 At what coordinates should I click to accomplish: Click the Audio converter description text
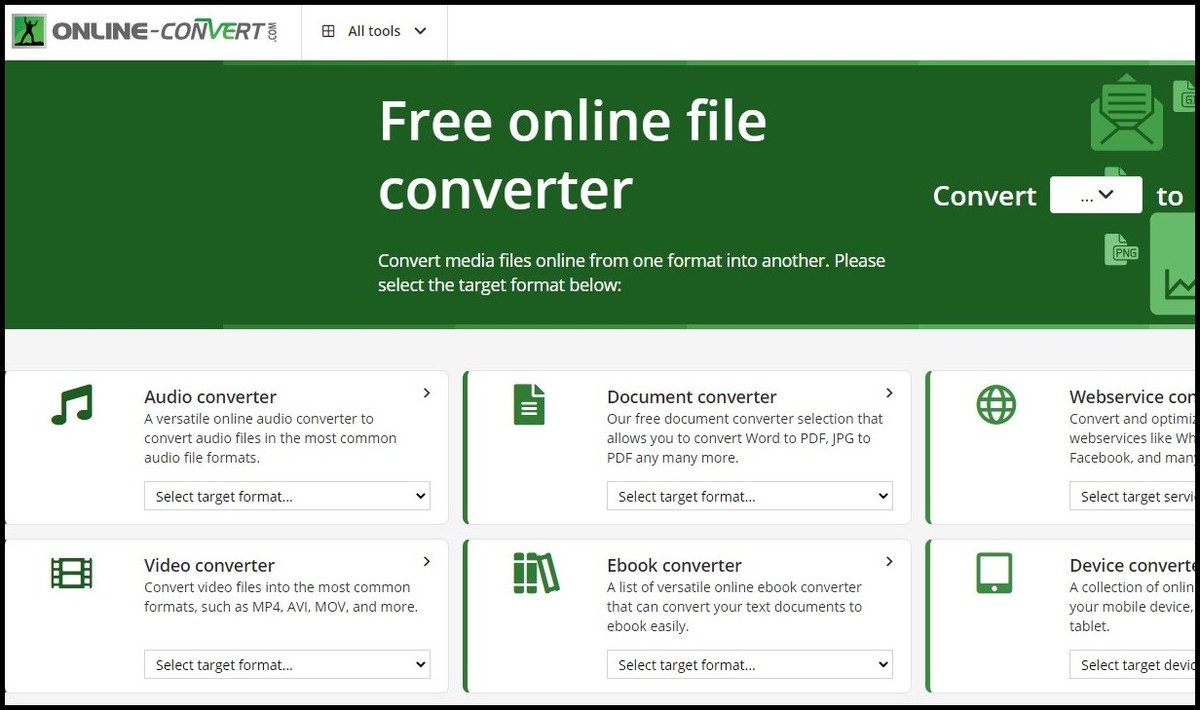[270, 438]
